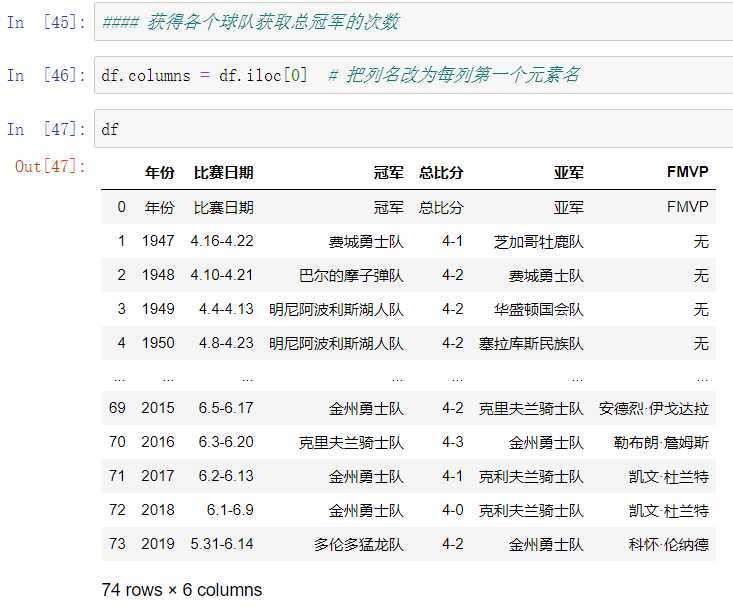733x607 pixels.
Task: Select year cell 2015
Action: pos(158,408)
